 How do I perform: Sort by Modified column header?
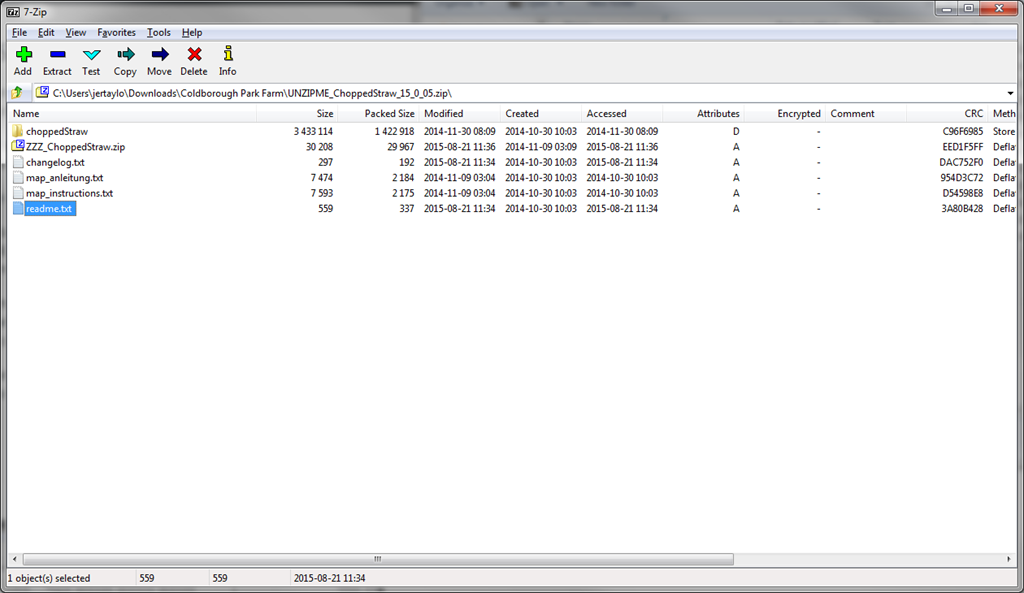[460, 114]
